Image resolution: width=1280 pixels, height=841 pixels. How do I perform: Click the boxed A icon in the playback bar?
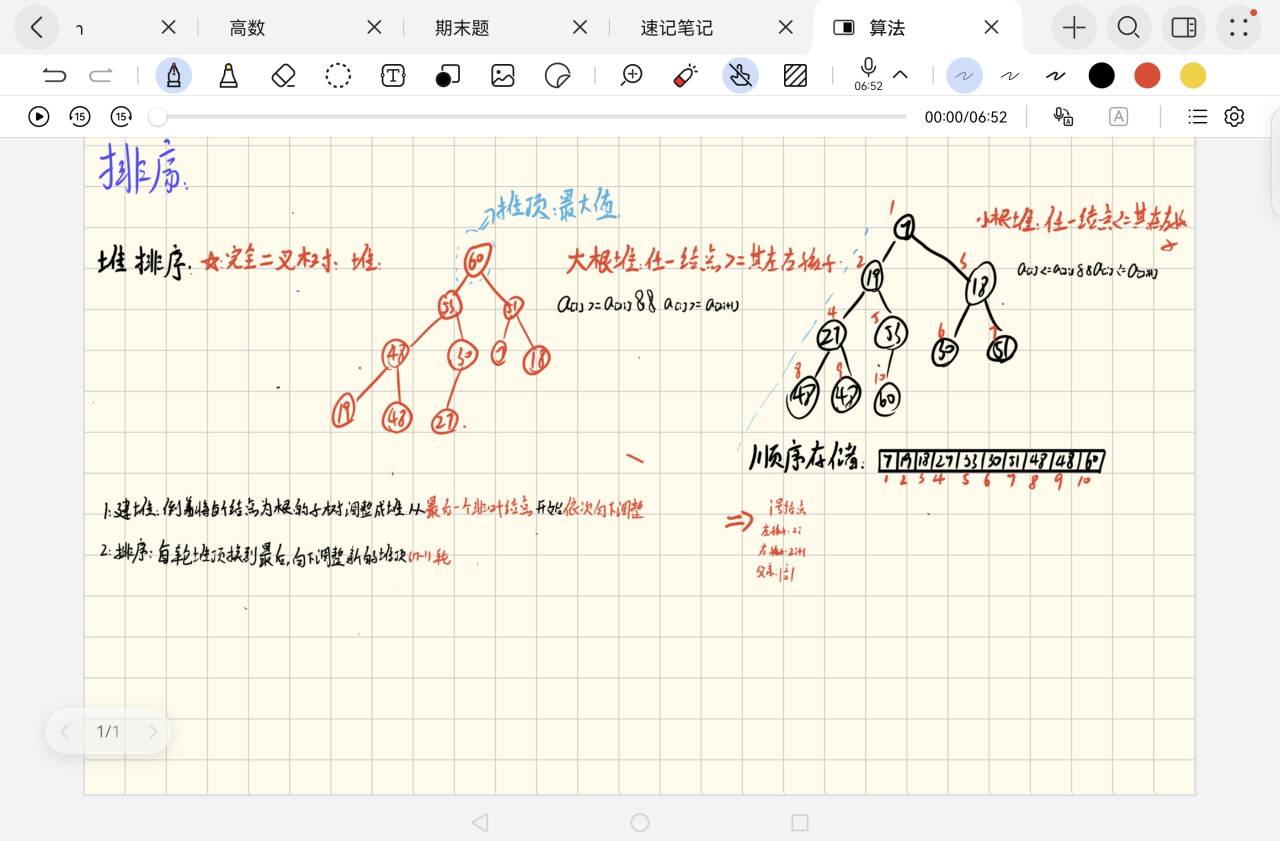tap(1118, 117)
